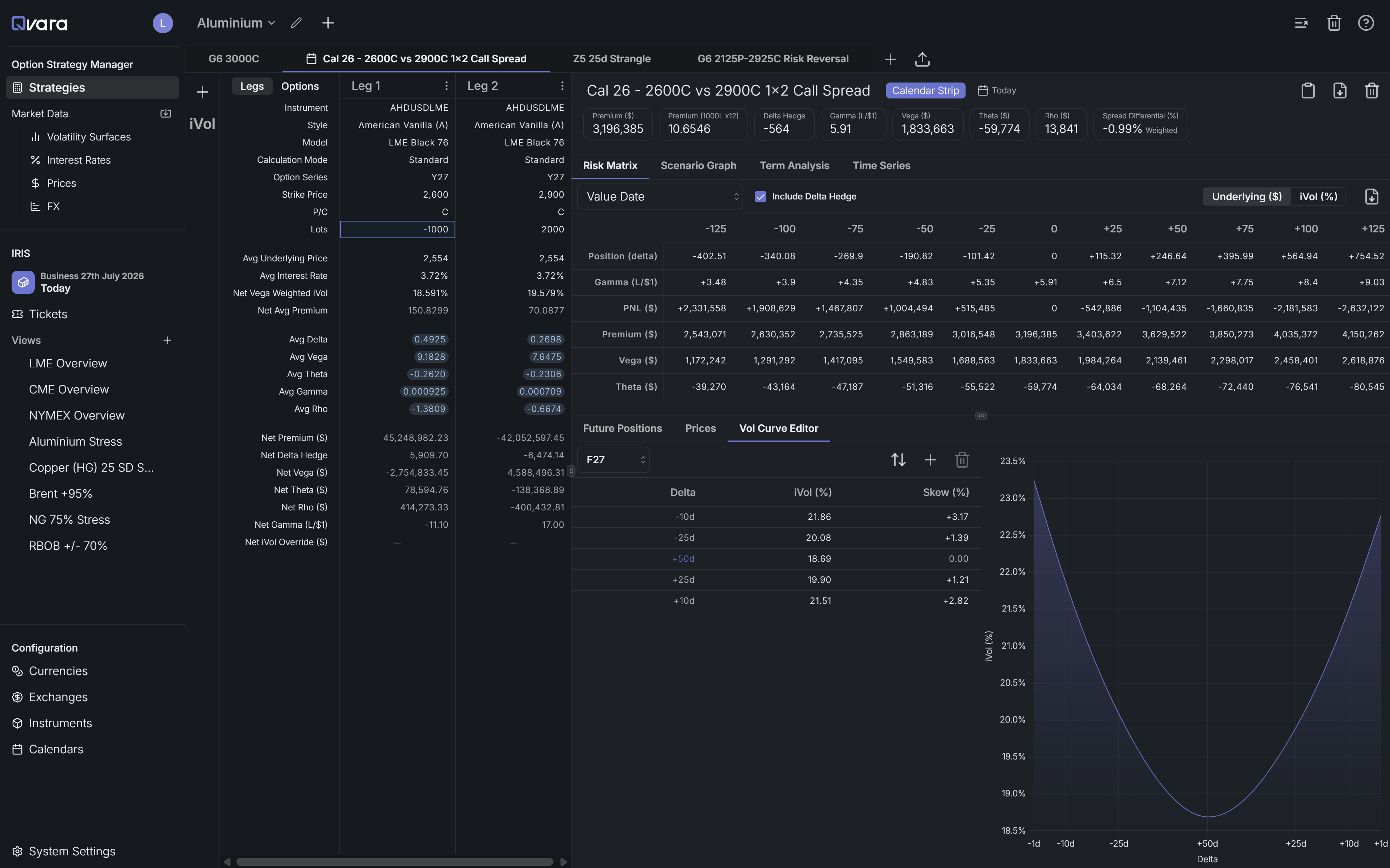Click the collapse list icon in top bar

click(1302, 23)
